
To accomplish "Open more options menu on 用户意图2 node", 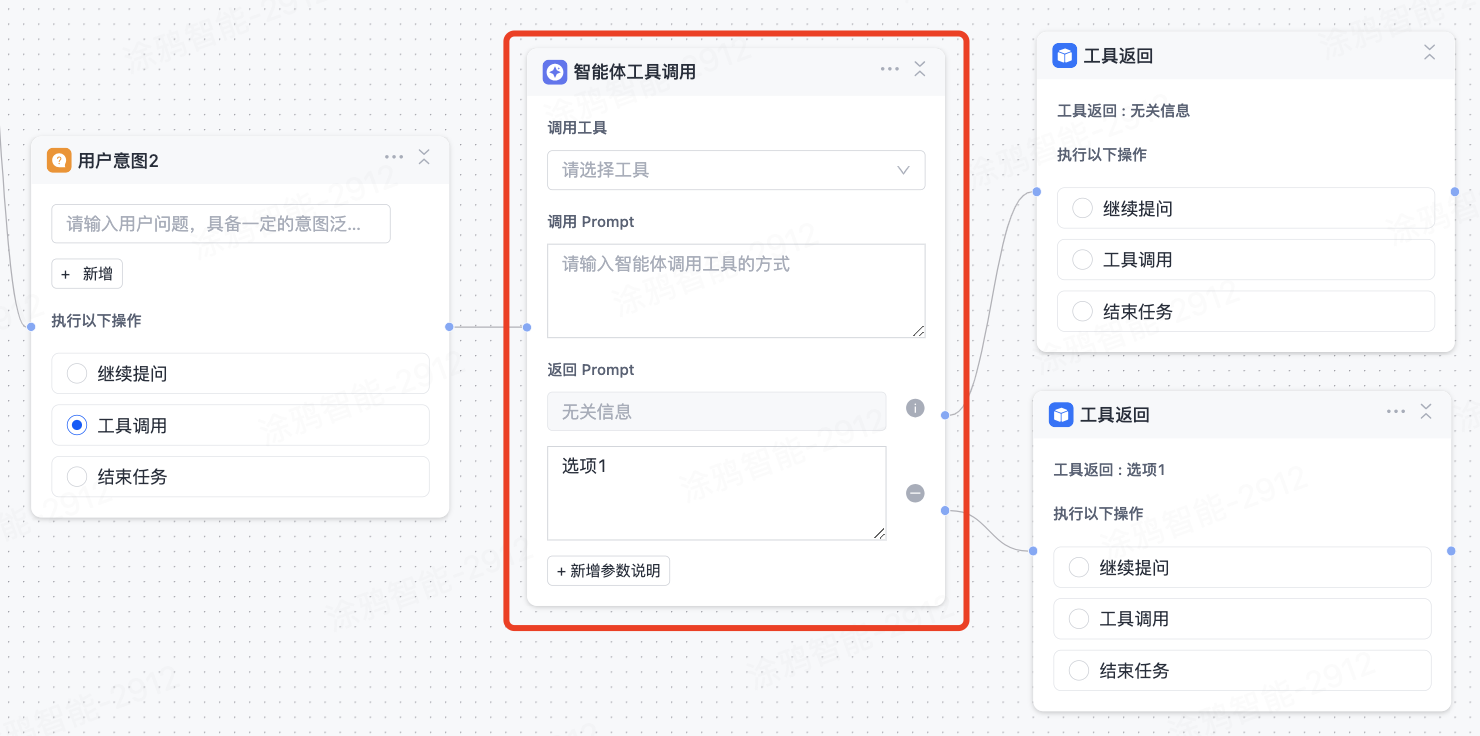I will coord(394,157).
